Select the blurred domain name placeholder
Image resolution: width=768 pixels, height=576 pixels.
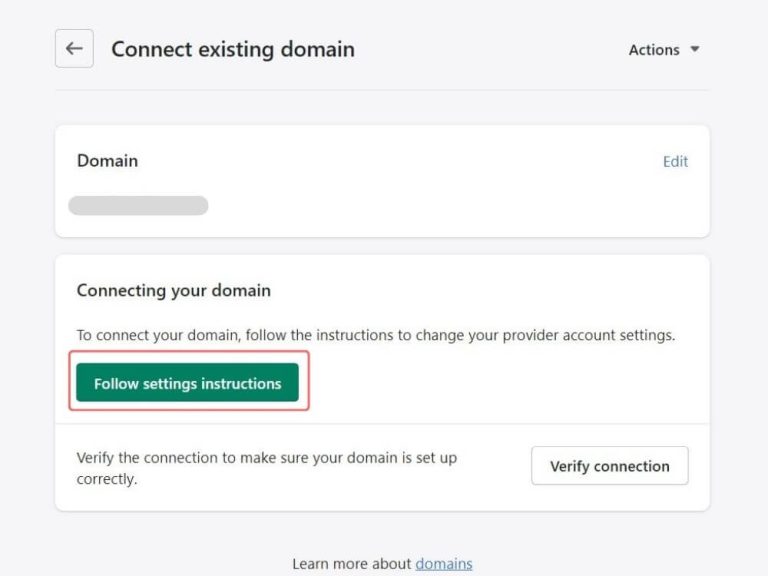138,206
